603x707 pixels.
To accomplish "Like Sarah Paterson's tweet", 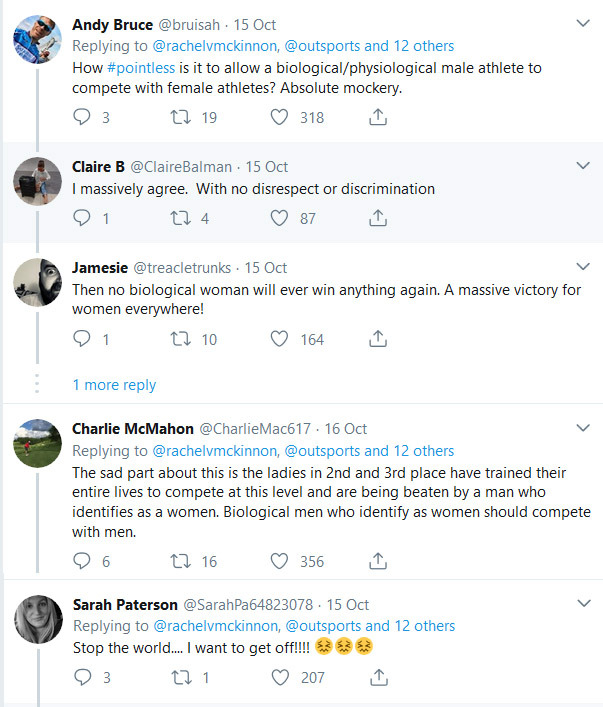I will click(x=281, y=677).
